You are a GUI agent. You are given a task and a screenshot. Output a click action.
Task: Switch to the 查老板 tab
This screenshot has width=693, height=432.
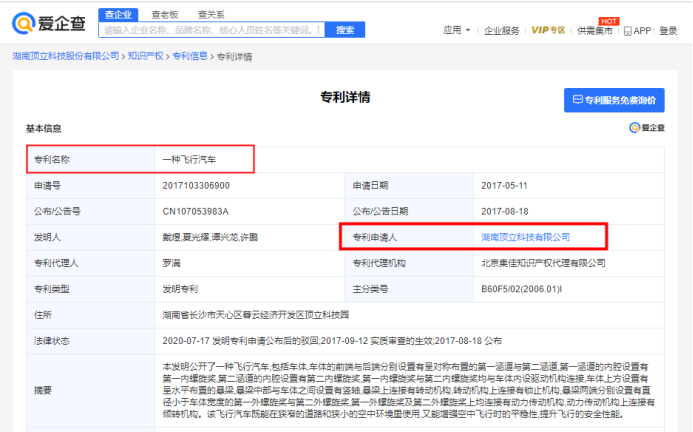click(x=165, y=15)
